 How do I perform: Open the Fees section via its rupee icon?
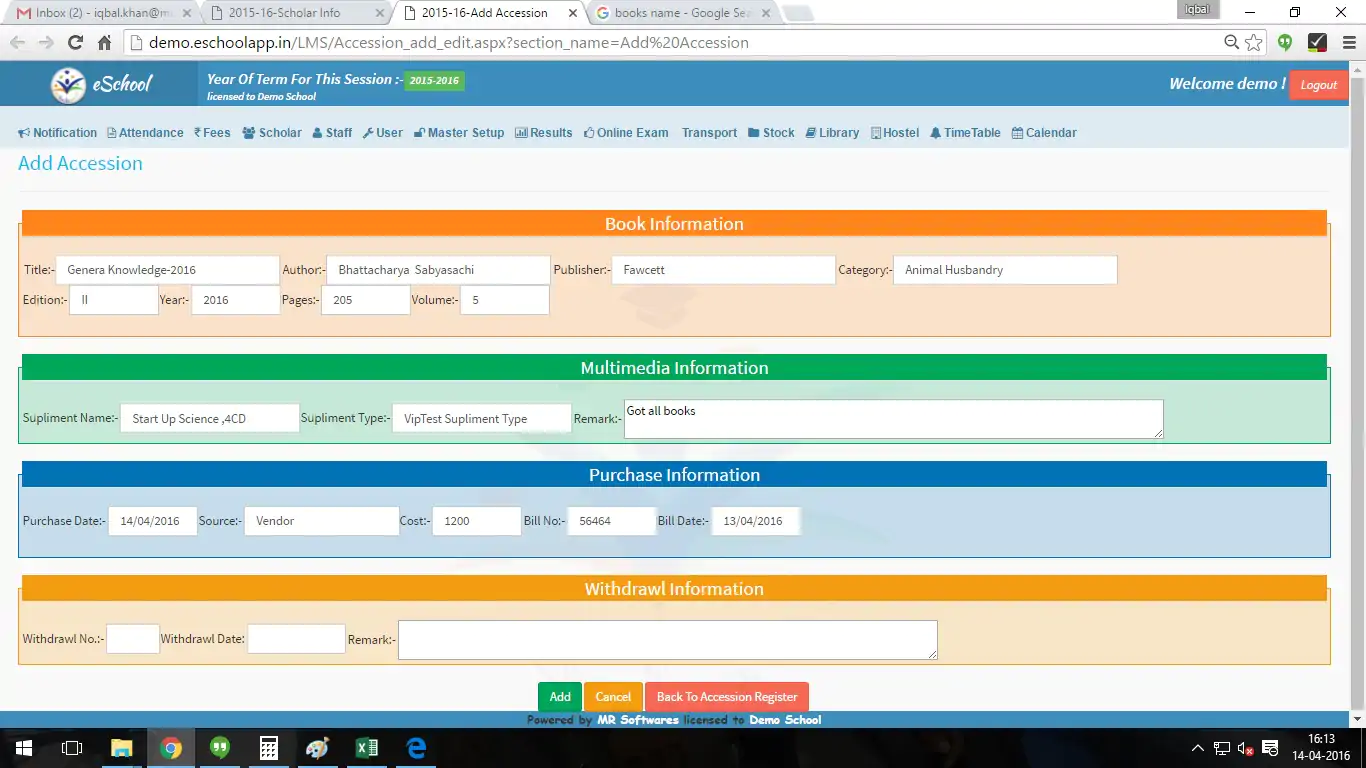(x=197, y=132)
